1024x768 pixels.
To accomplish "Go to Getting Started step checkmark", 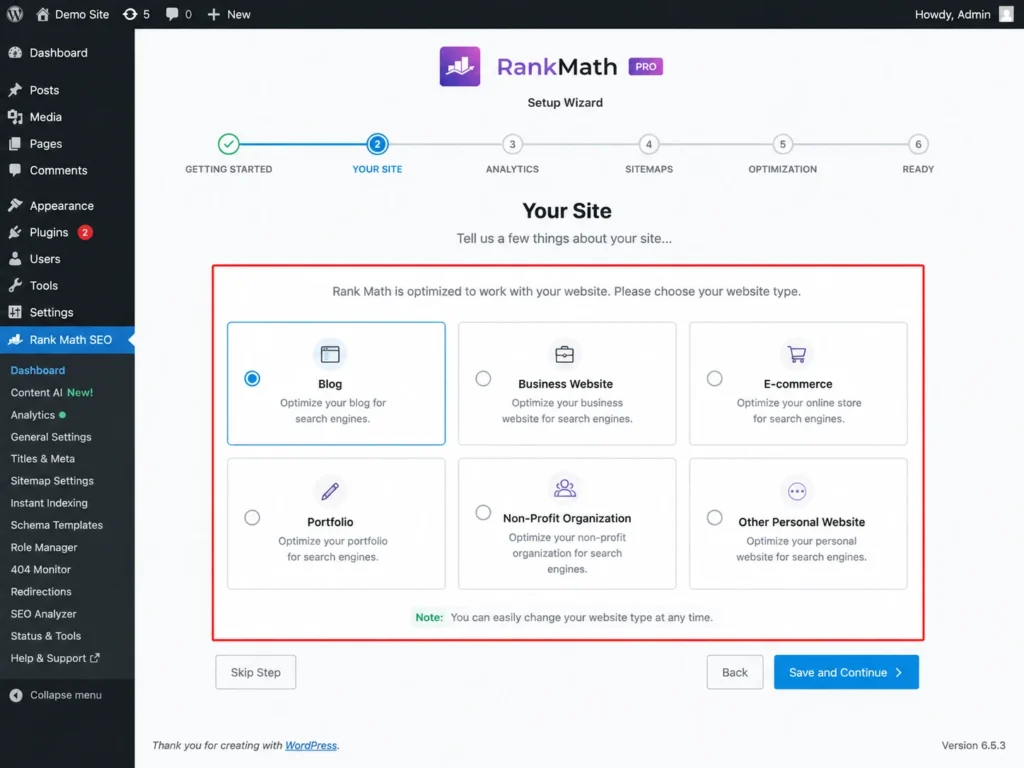I will click(229, 144).
